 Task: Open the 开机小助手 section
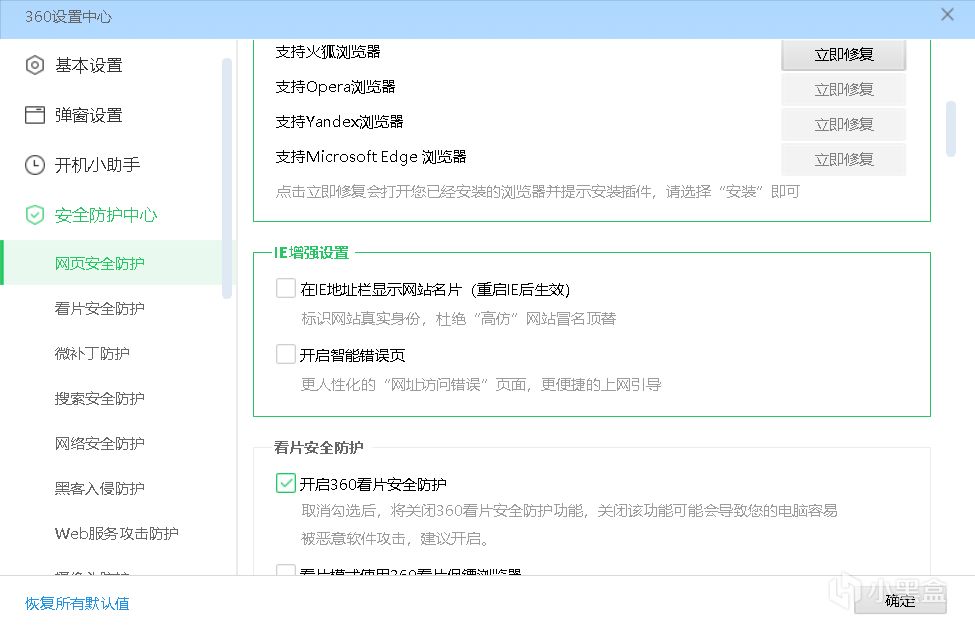click(97, 165)
